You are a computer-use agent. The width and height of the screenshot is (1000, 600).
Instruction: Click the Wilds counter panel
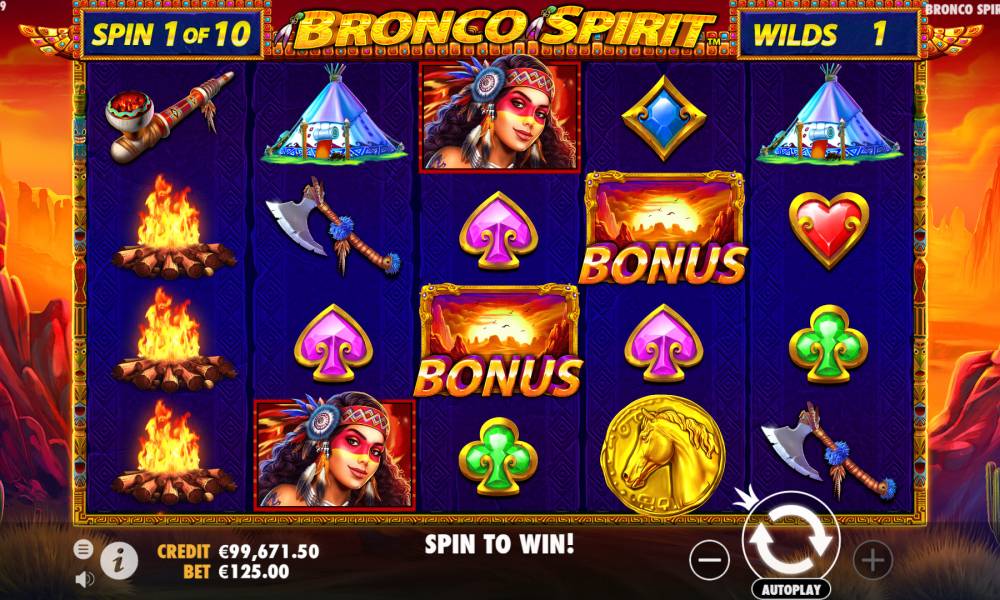coord(828,34)
